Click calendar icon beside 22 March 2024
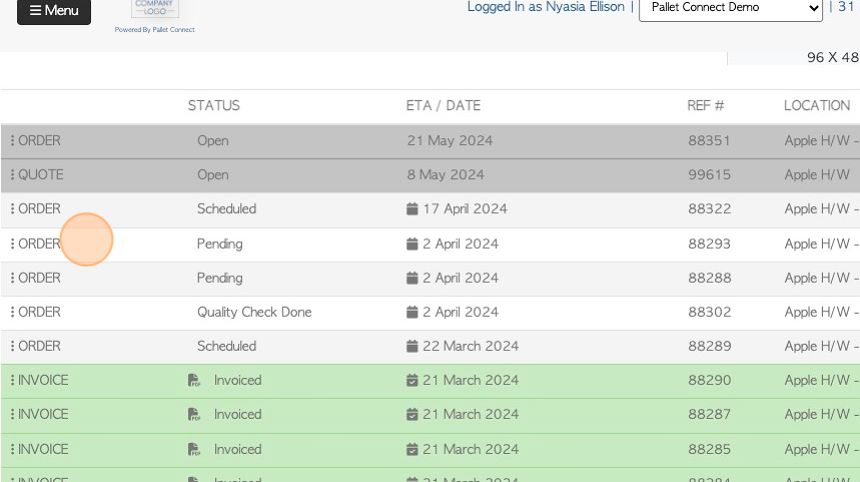Viewport: 860px width, 482px height. tap(412, 346)
